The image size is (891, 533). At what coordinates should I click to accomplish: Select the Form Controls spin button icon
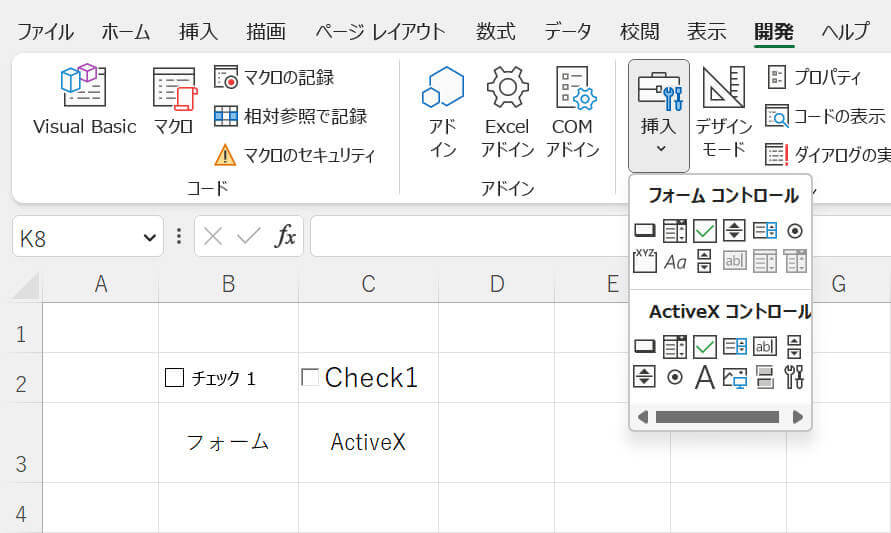735,231
